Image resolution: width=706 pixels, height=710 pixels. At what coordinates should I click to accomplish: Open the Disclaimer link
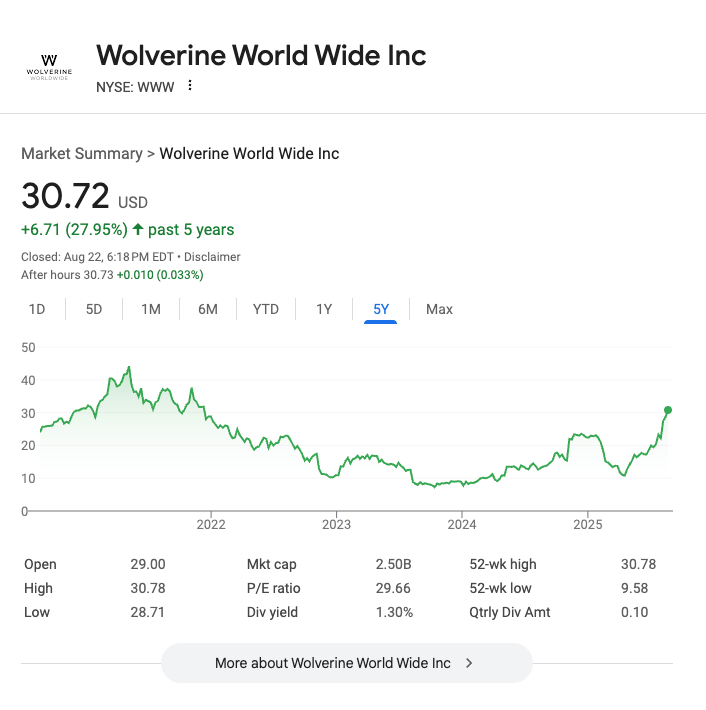point(212,257)
